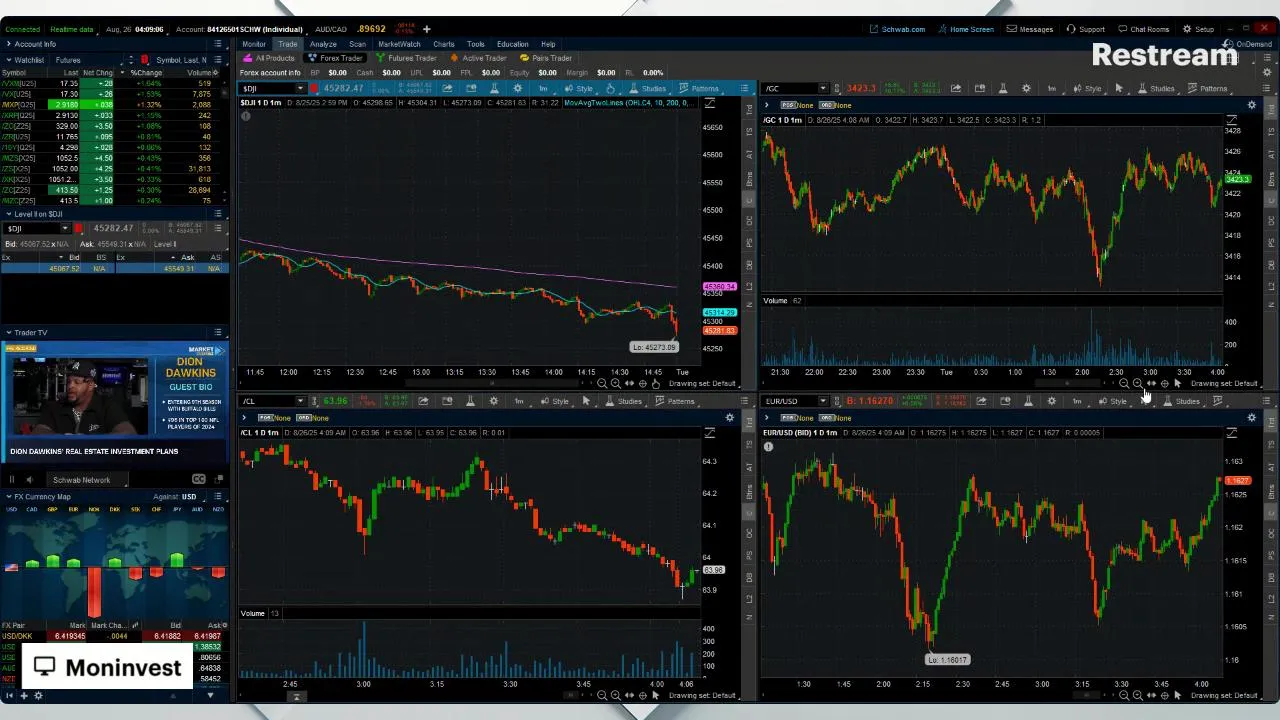
Task: Open the All Products subtab
Action: click(269, 58)
